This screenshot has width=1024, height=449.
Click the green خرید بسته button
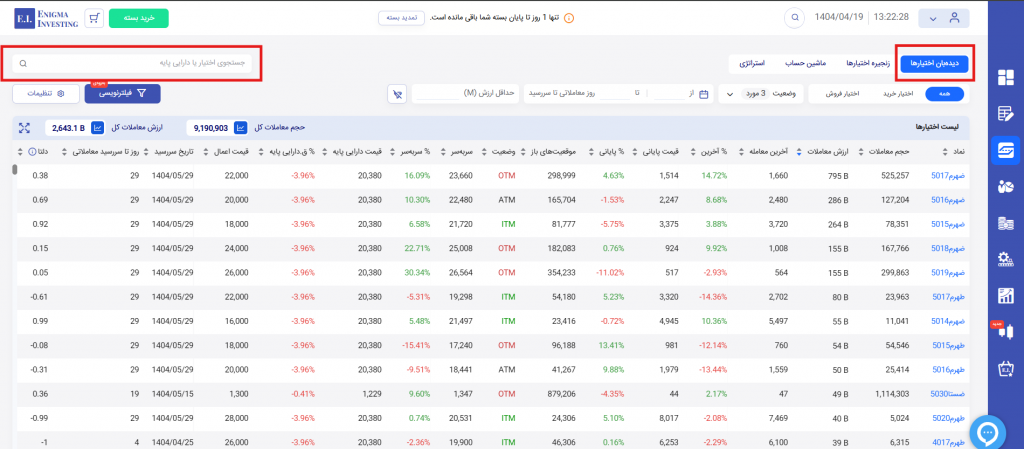(138, 18)
